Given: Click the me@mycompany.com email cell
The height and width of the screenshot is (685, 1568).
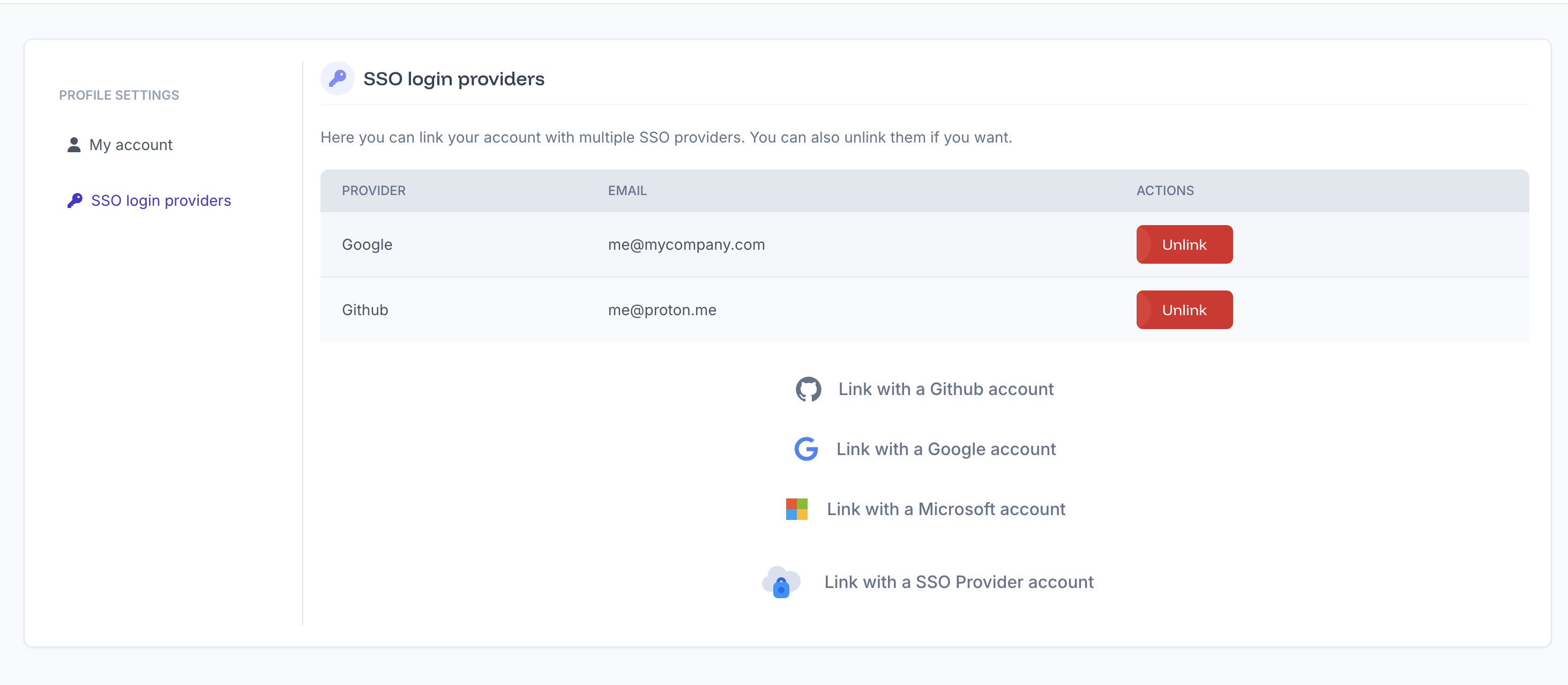Looking at the screenshot, I should click(x=686, y=245).
